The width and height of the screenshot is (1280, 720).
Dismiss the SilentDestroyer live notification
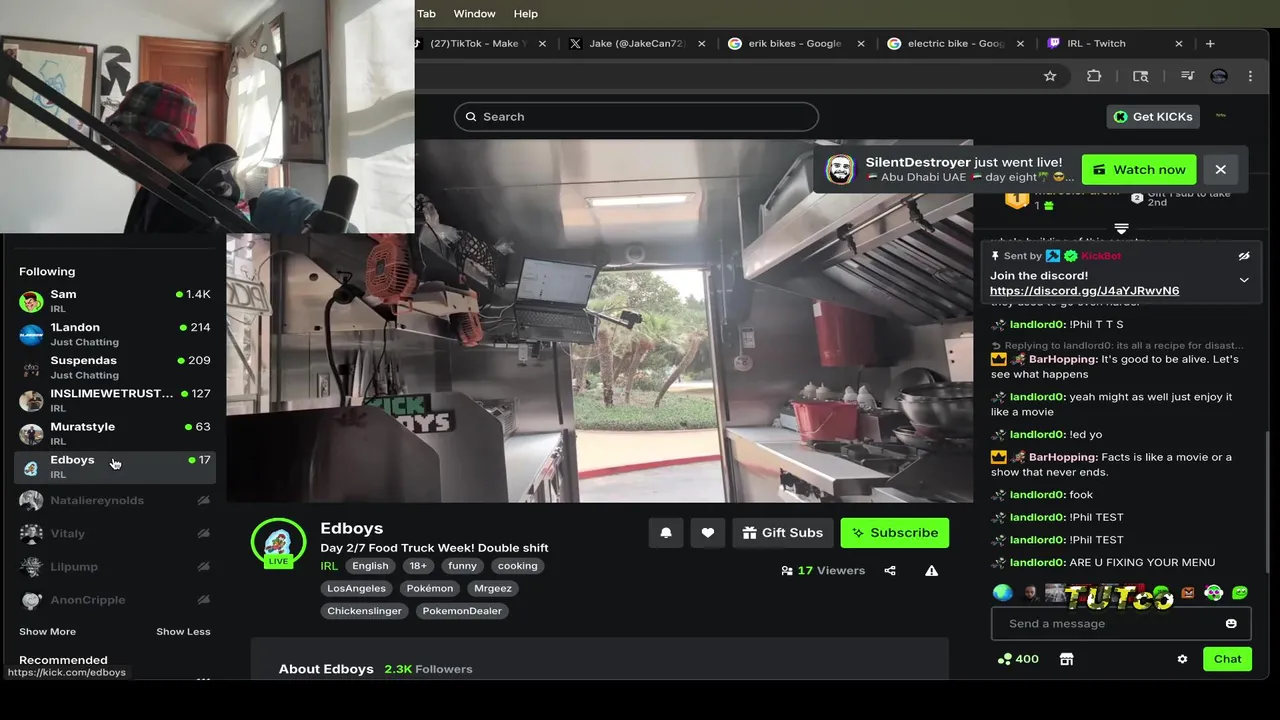[x=1220, y=169]
